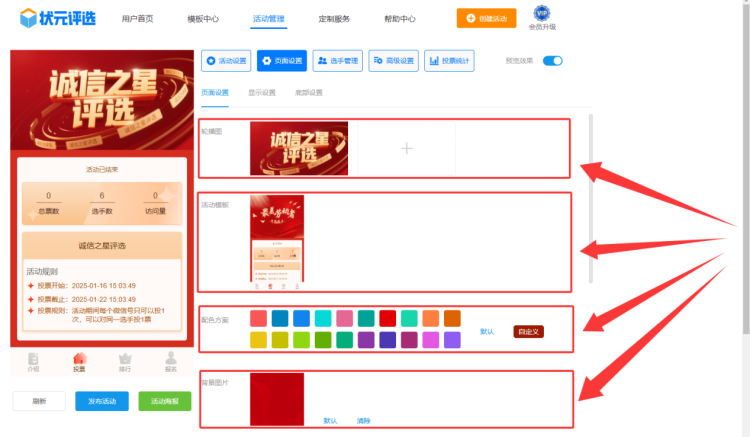Click the green 活动海报 button
The image size is (750, 437).
(164, 401)
